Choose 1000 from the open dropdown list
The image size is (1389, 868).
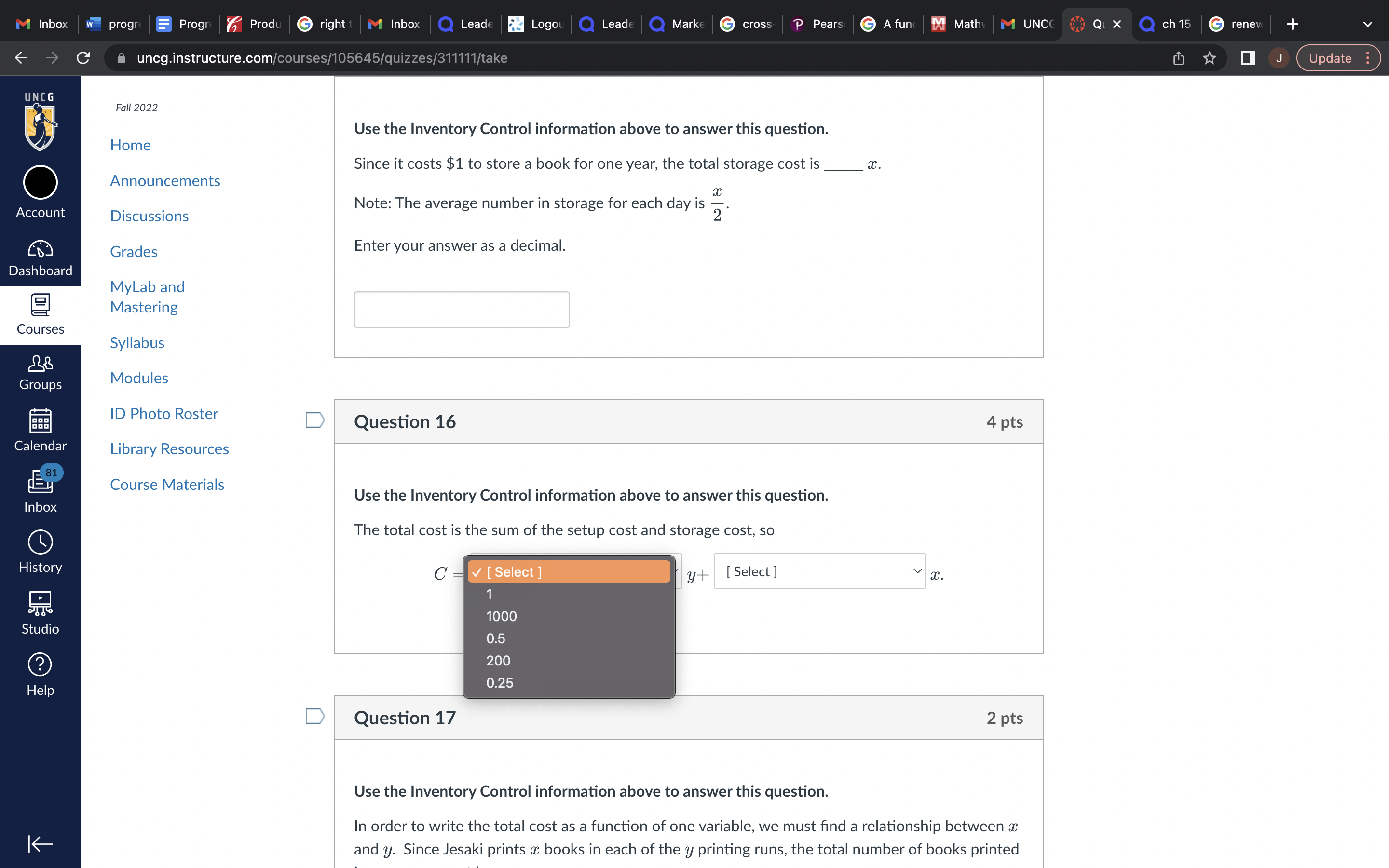501,616
